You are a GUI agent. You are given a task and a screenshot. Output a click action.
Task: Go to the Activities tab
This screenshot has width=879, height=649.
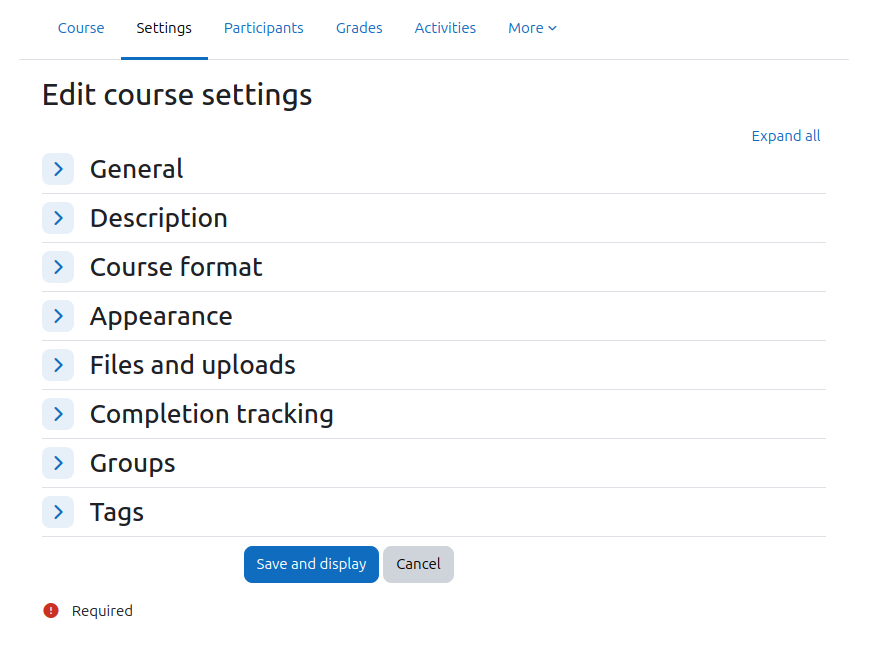(x=445, y=28)
